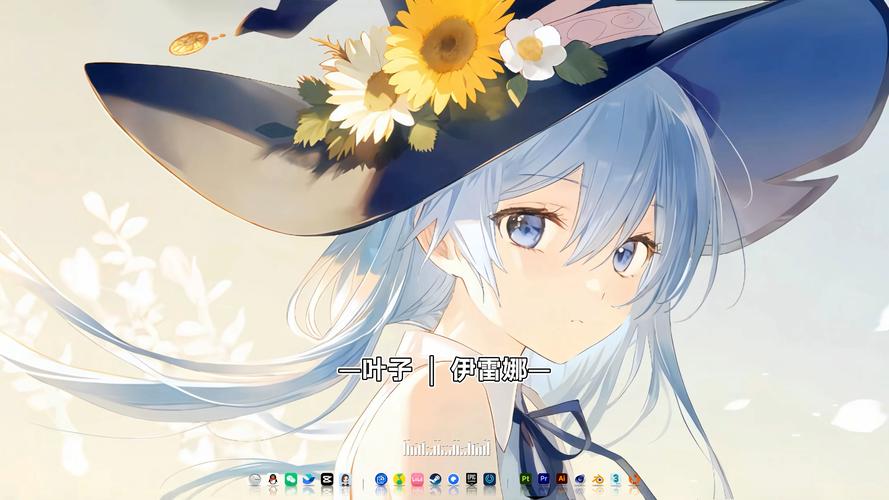
Task: Click the audio visualizer widget above dock
Action: point(447,448)
